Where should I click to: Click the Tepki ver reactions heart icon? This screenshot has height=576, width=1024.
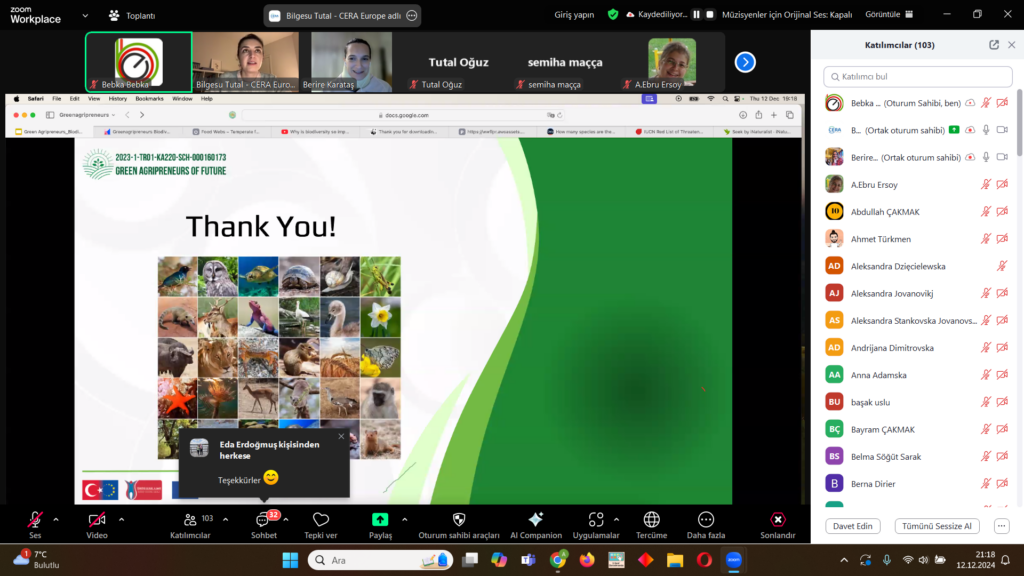321,520
